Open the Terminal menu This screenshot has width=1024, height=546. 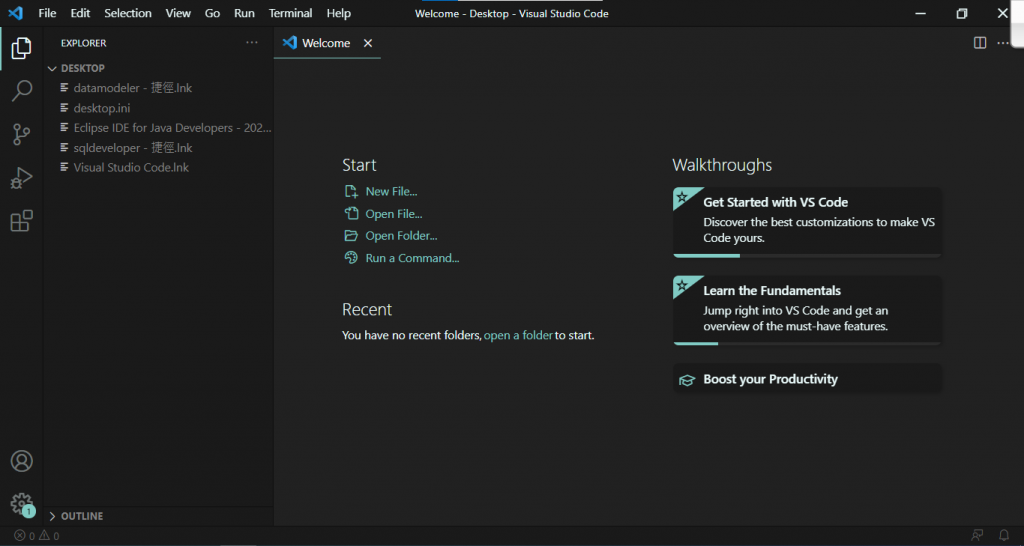pos(291,13)
